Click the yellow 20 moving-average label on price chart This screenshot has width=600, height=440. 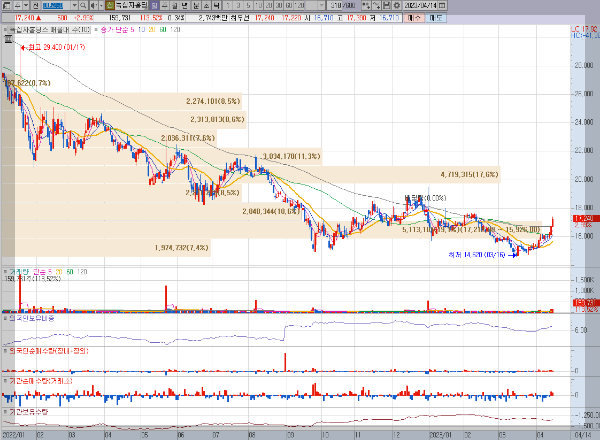[x=152, y=29]
